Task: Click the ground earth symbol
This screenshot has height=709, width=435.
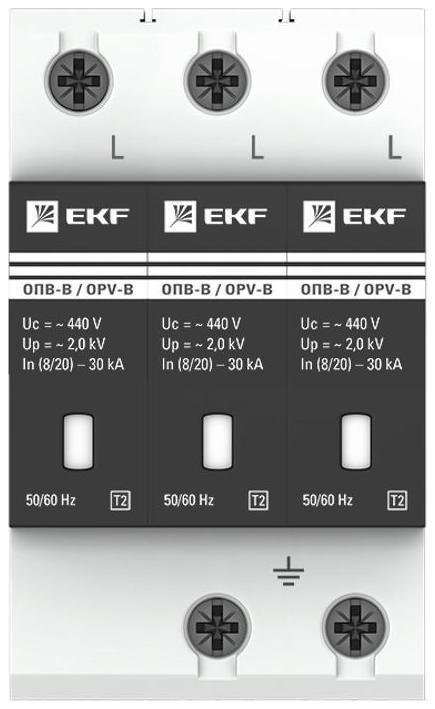Action: point(288,572)
